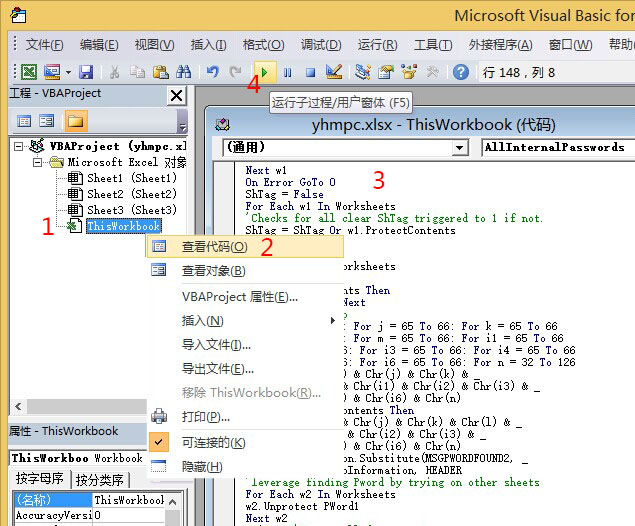635x526 pixels.
Task: Open VBA Help question mark icon
Action: click(461, 72)
